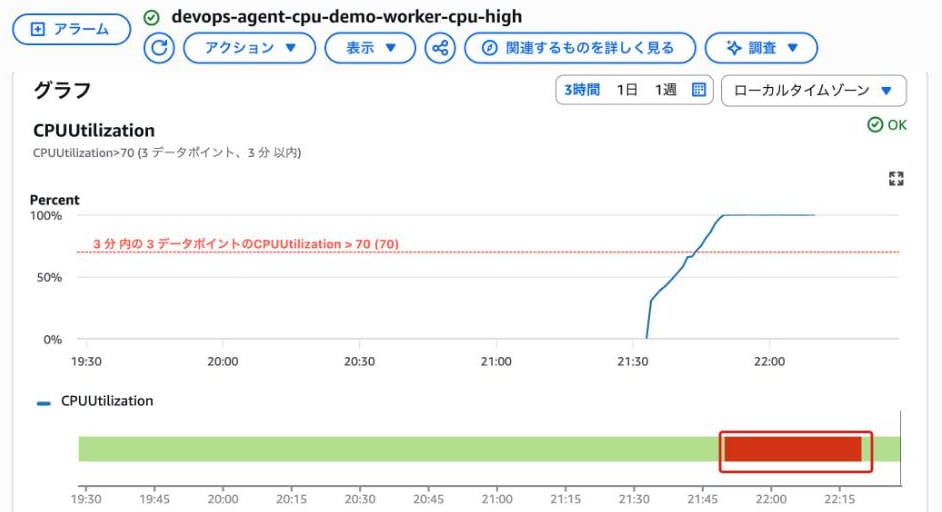The height and width of the screenshot is (512, 942).
Task: Click the refresh alarm icon button
Action: coord(159,48)
